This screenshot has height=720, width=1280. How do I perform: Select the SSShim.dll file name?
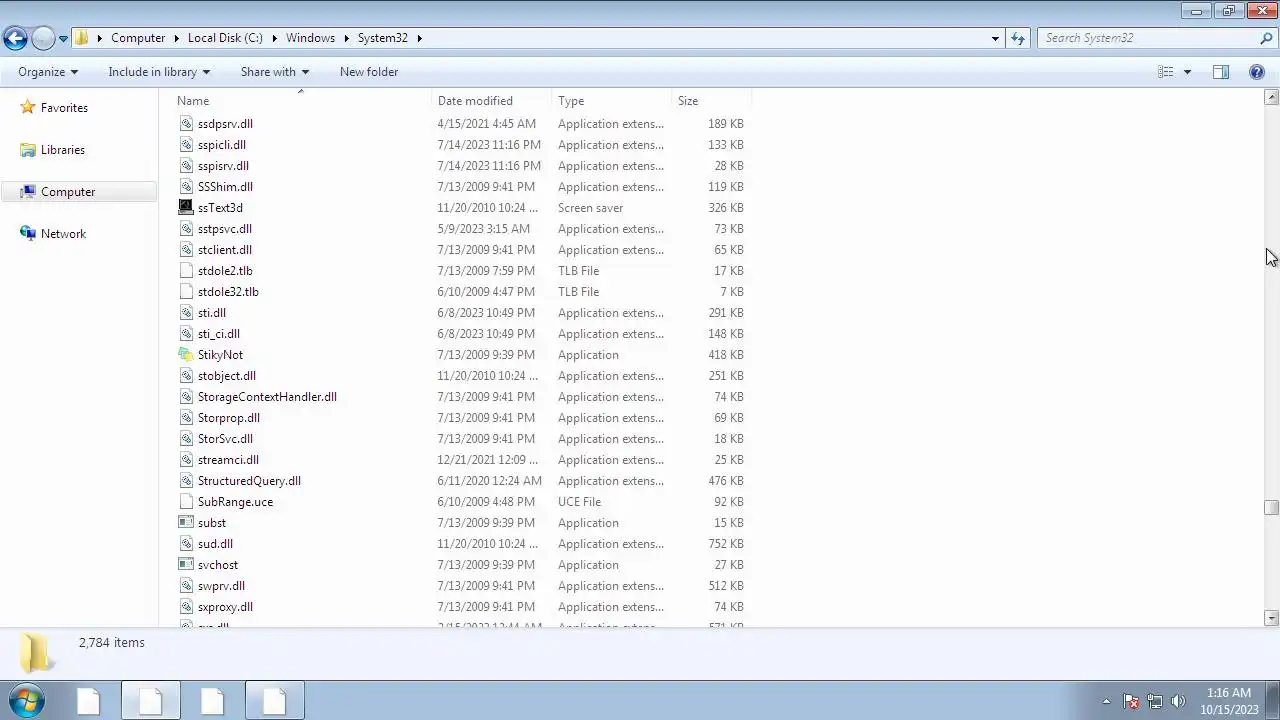click(x=225, y=187)
